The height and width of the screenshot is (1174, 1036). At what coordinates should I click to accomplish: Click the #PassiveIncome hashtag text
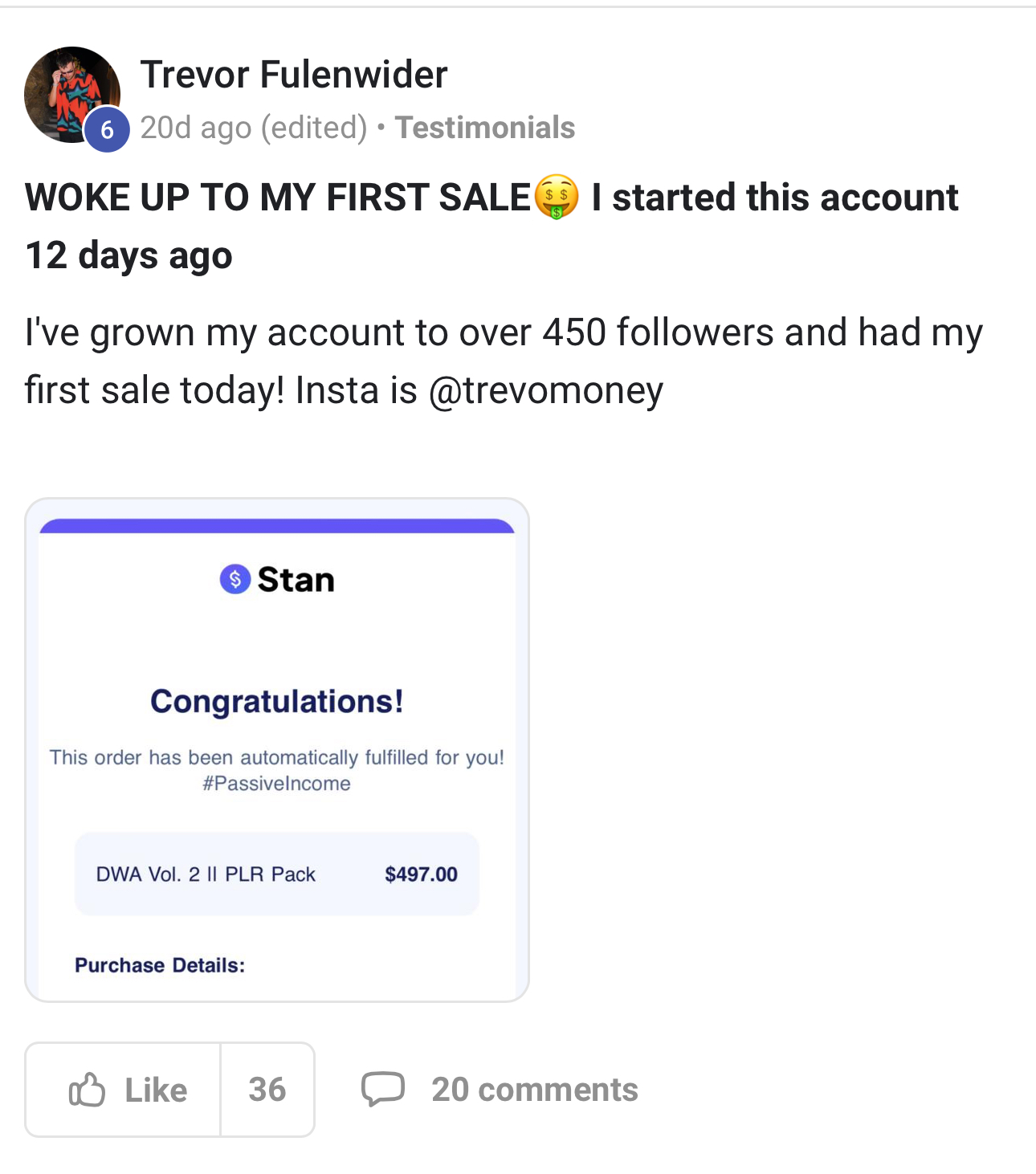pyautogui.click(x=276, y=784)
